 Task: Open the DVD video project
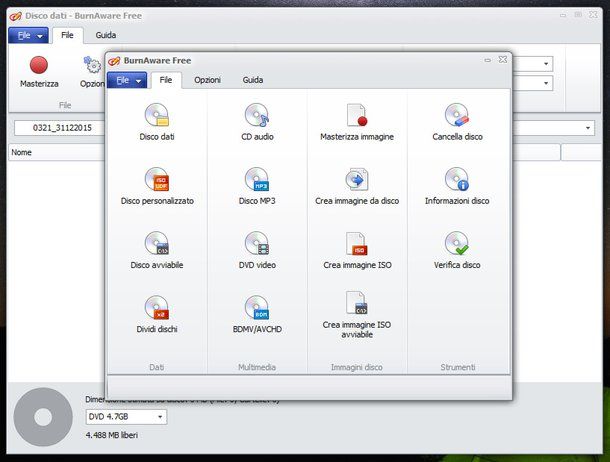click(257, 250)
